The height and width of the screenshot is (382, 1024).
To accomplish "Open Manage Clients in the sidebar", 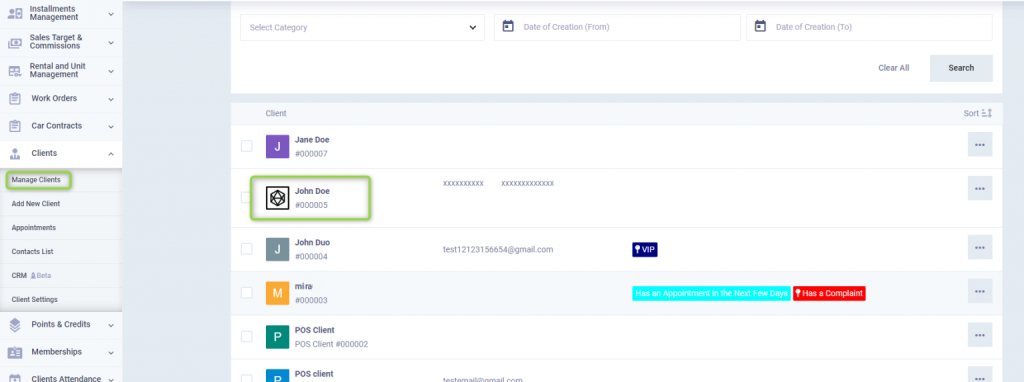I will [x=36, y=180].
